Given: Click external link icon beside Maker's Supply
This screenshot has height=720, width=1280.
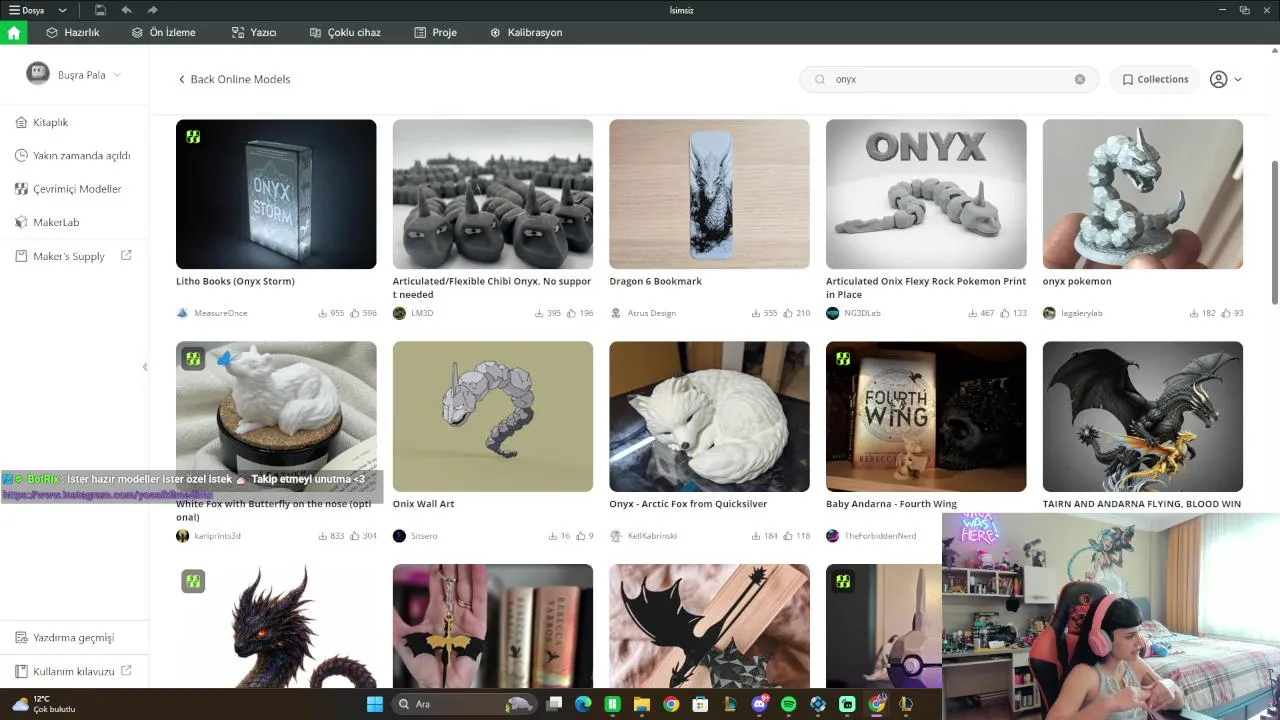Looking at the screenshot, I should tap(126, 256).
